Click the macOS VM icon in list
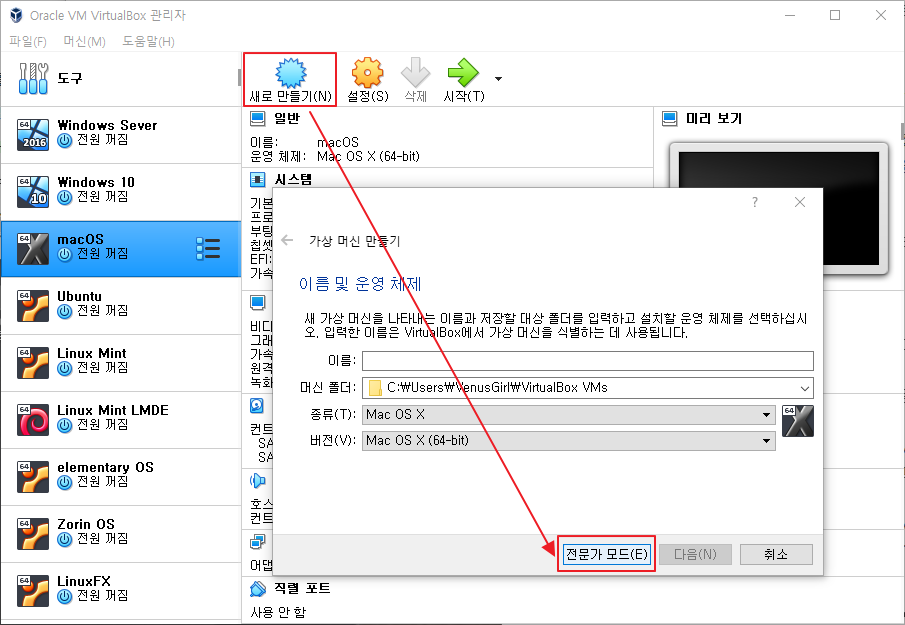 (33, 249)
